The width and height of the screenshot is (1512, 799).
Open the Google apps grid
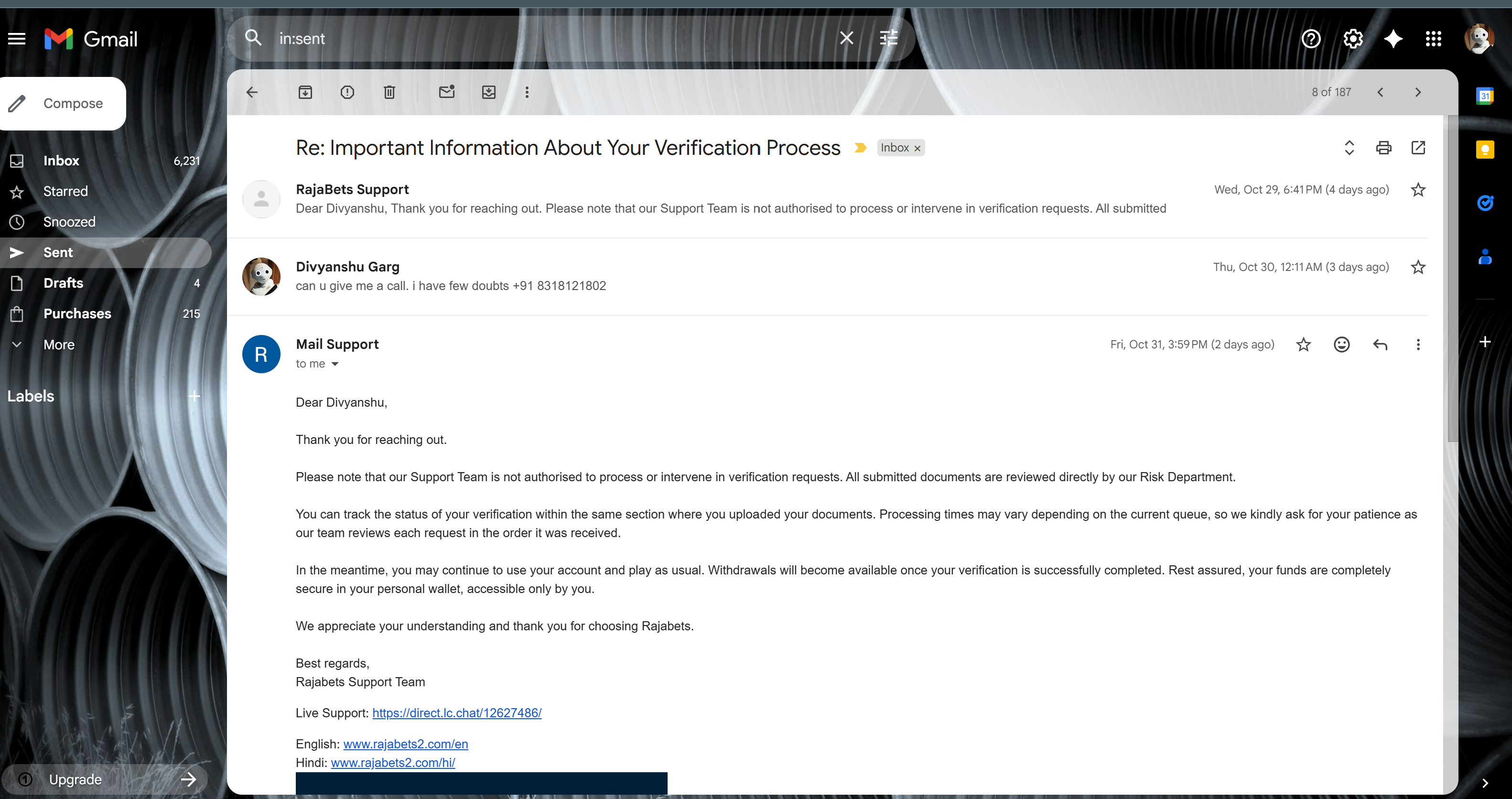click(1433, 39)
